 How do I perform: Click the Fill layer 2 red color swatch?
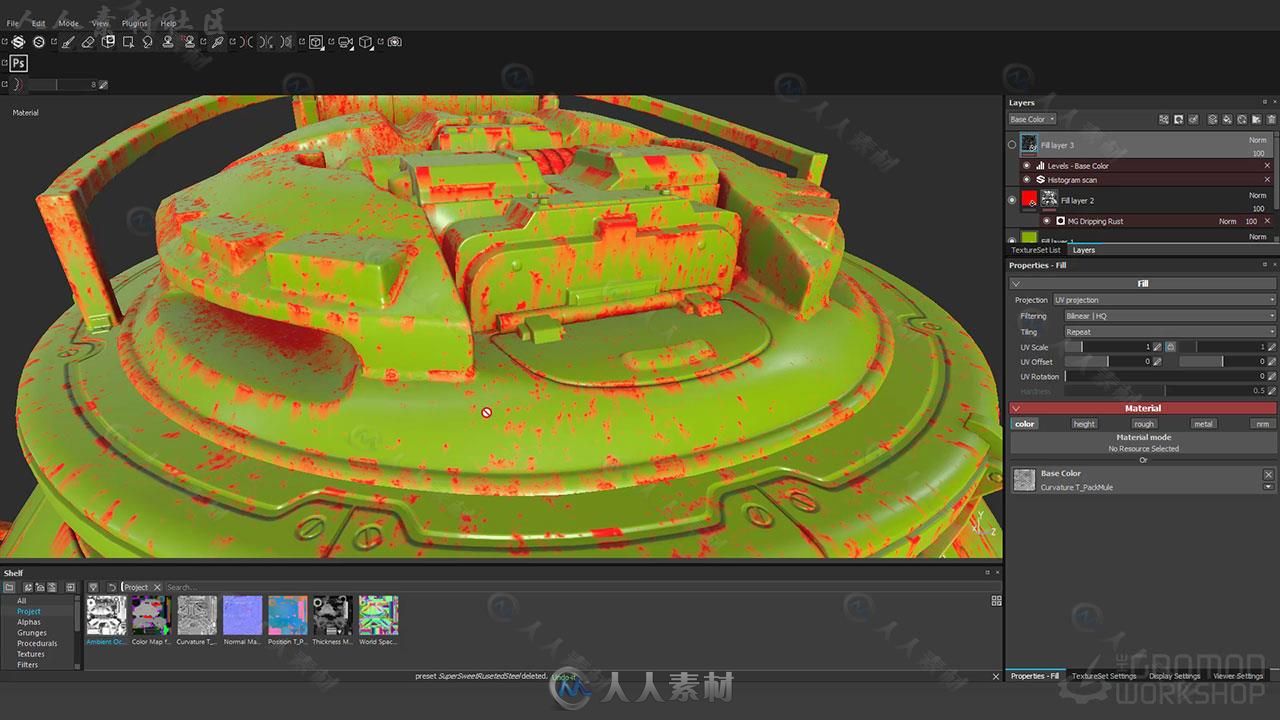(x=1029, y=198)
